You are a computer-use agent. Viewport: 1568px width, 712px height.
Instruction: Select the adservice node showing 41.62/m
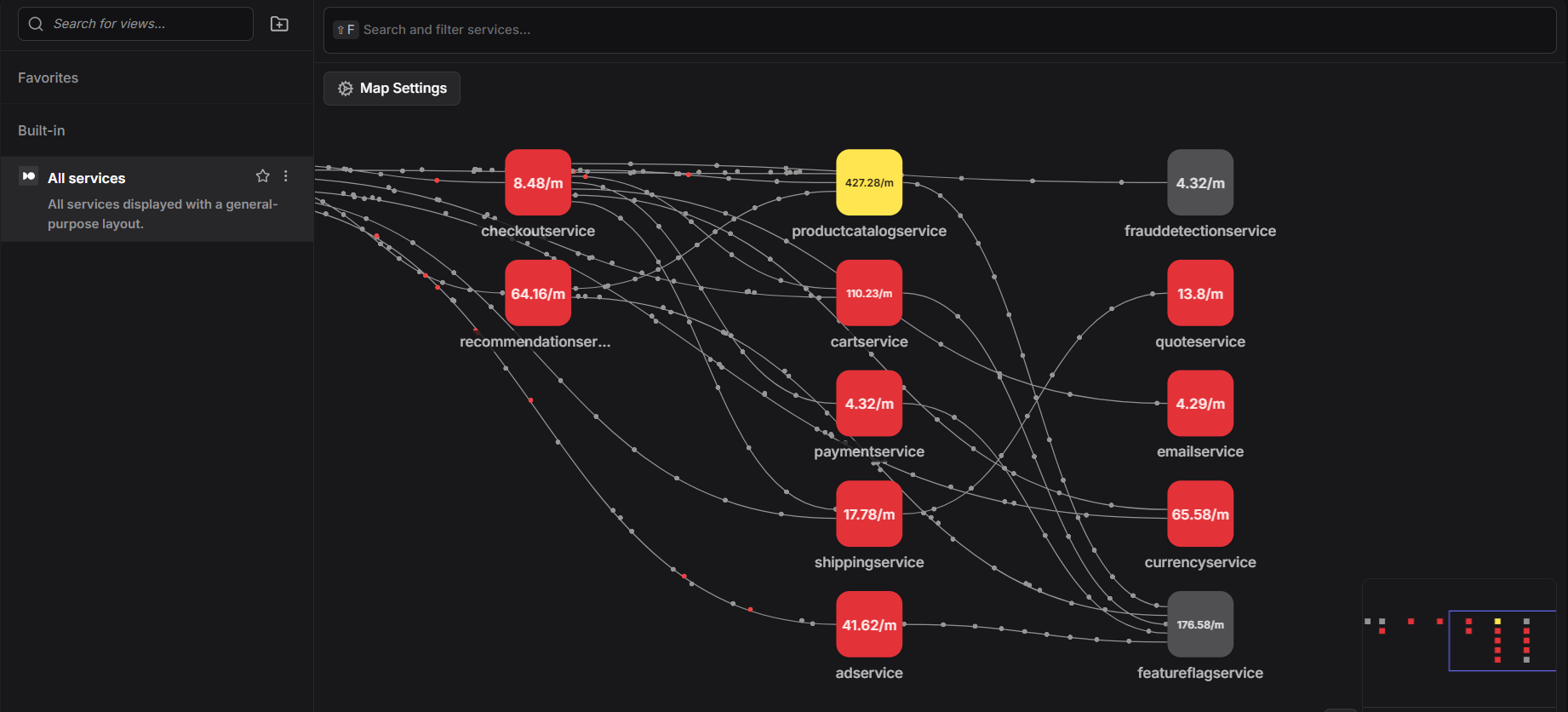pos(869,624)
